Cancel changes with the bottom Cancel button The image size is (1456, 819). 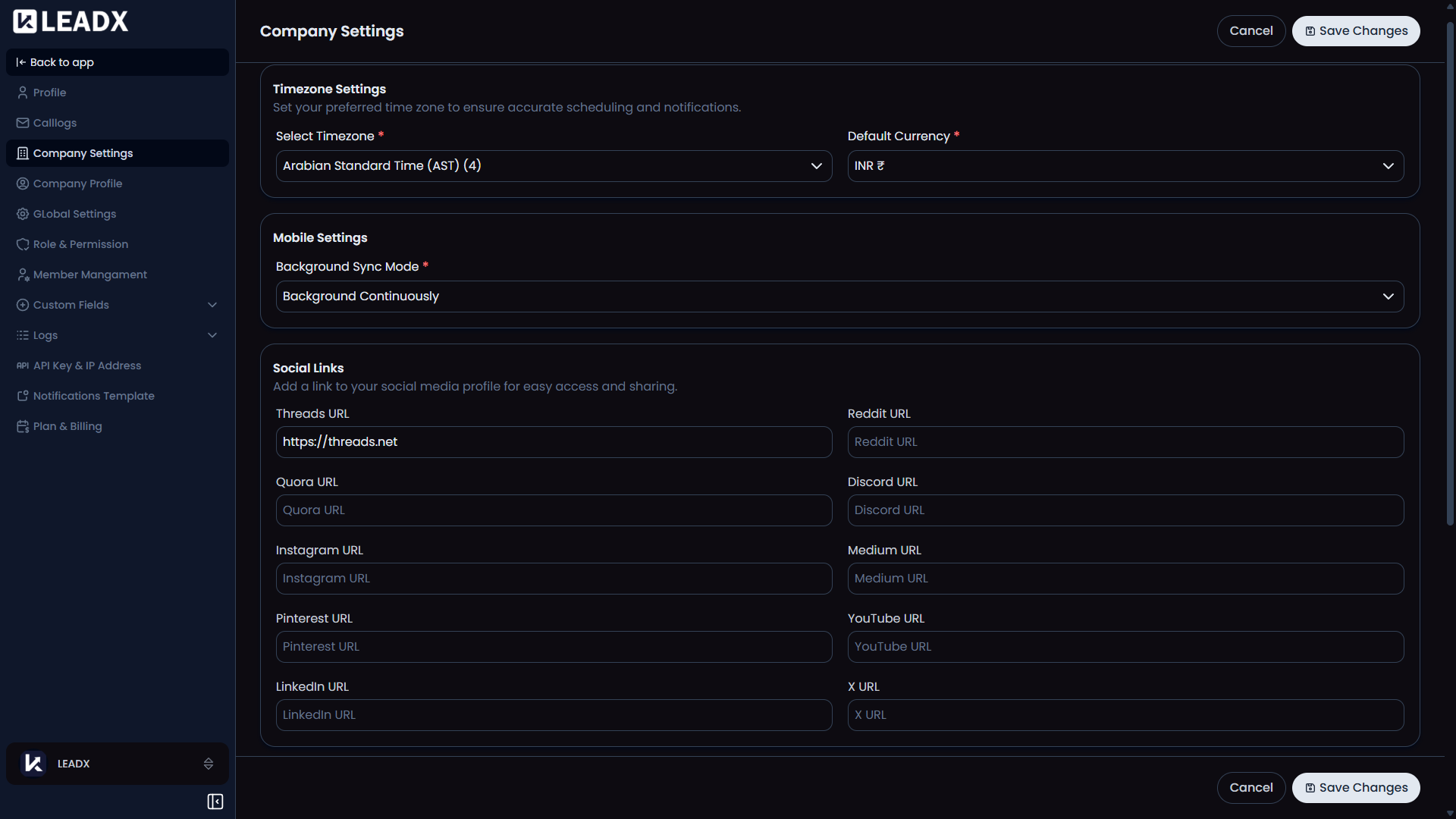pyautogui.click(x=1250, y=787)
